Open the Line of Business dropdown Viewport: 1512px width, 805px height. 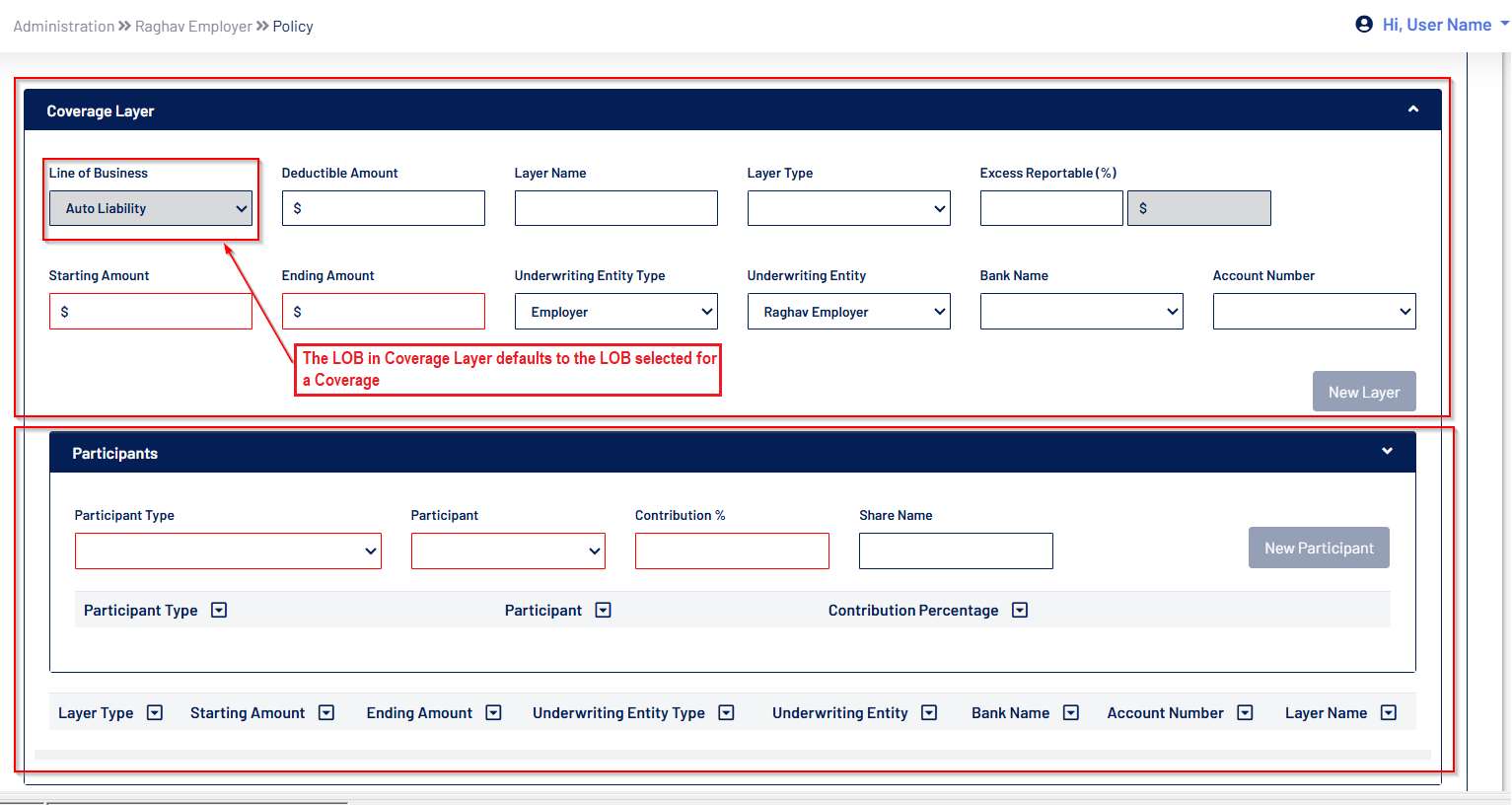click(151, 208)
